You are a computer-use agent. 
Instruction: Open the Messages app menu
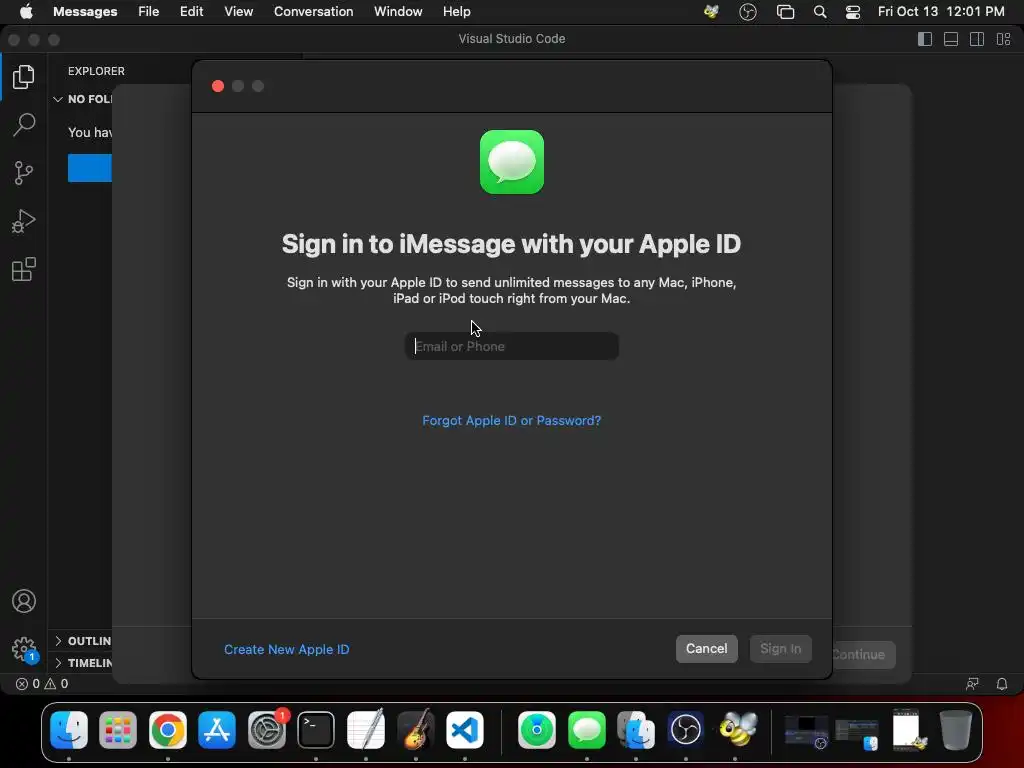85,12
